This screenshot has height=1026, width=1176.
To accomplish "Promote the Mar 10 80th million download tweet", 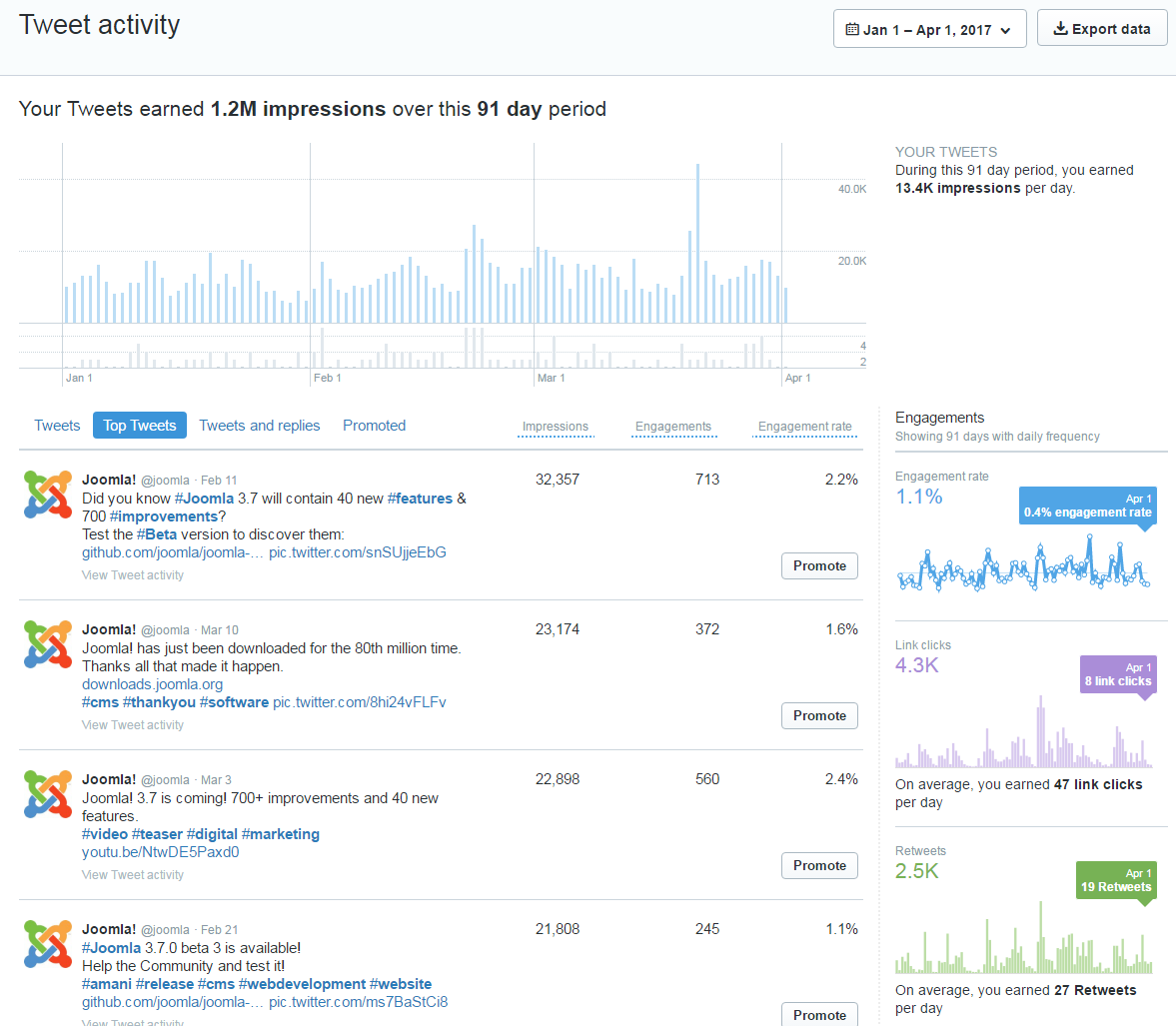I will click(x=819, y=715).
